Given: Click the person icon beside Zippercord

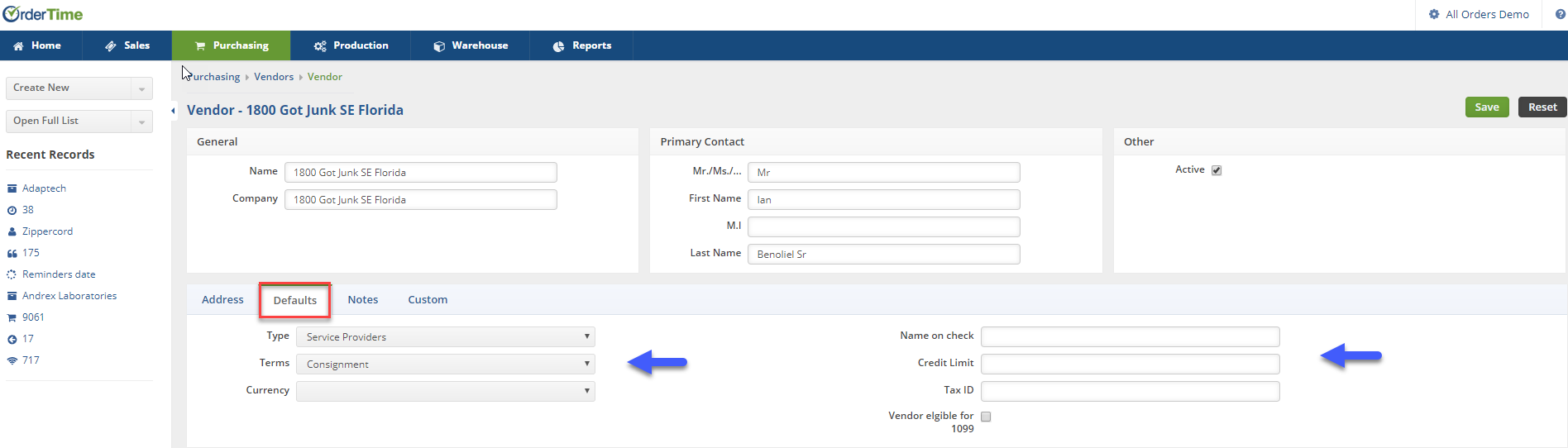Looking at the screenshot, I should click(x=12, y=231).
